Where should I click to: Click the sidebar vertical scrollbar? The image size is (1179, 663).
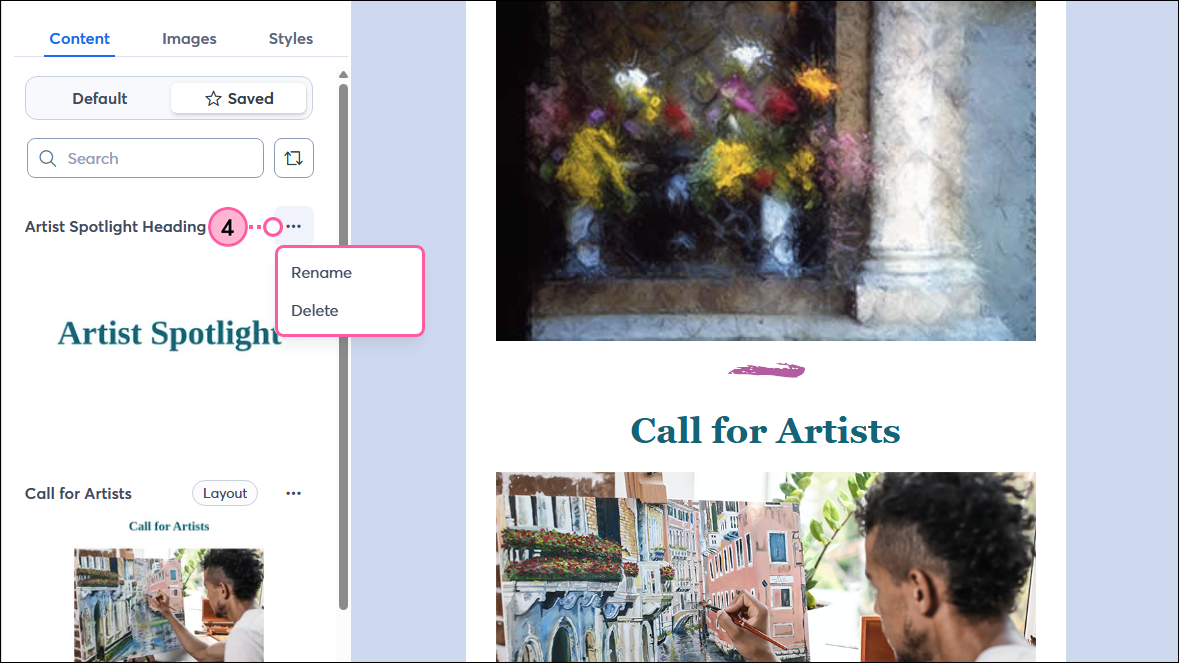click(344, 346)
